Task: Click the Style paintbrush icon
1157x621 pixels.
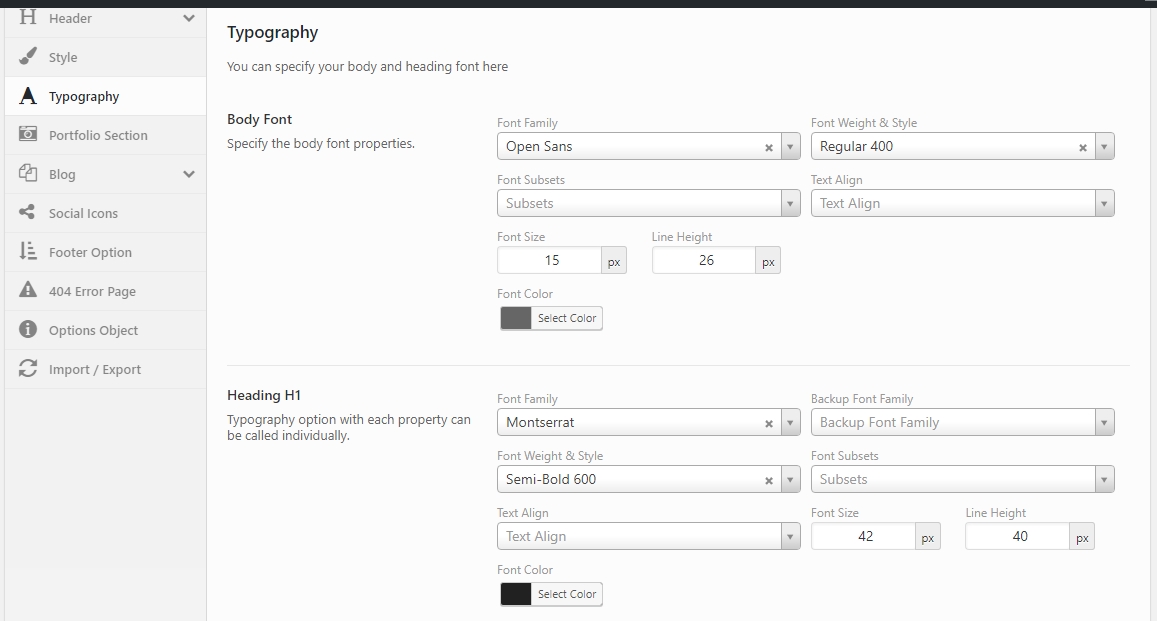Action: point(27,56)
